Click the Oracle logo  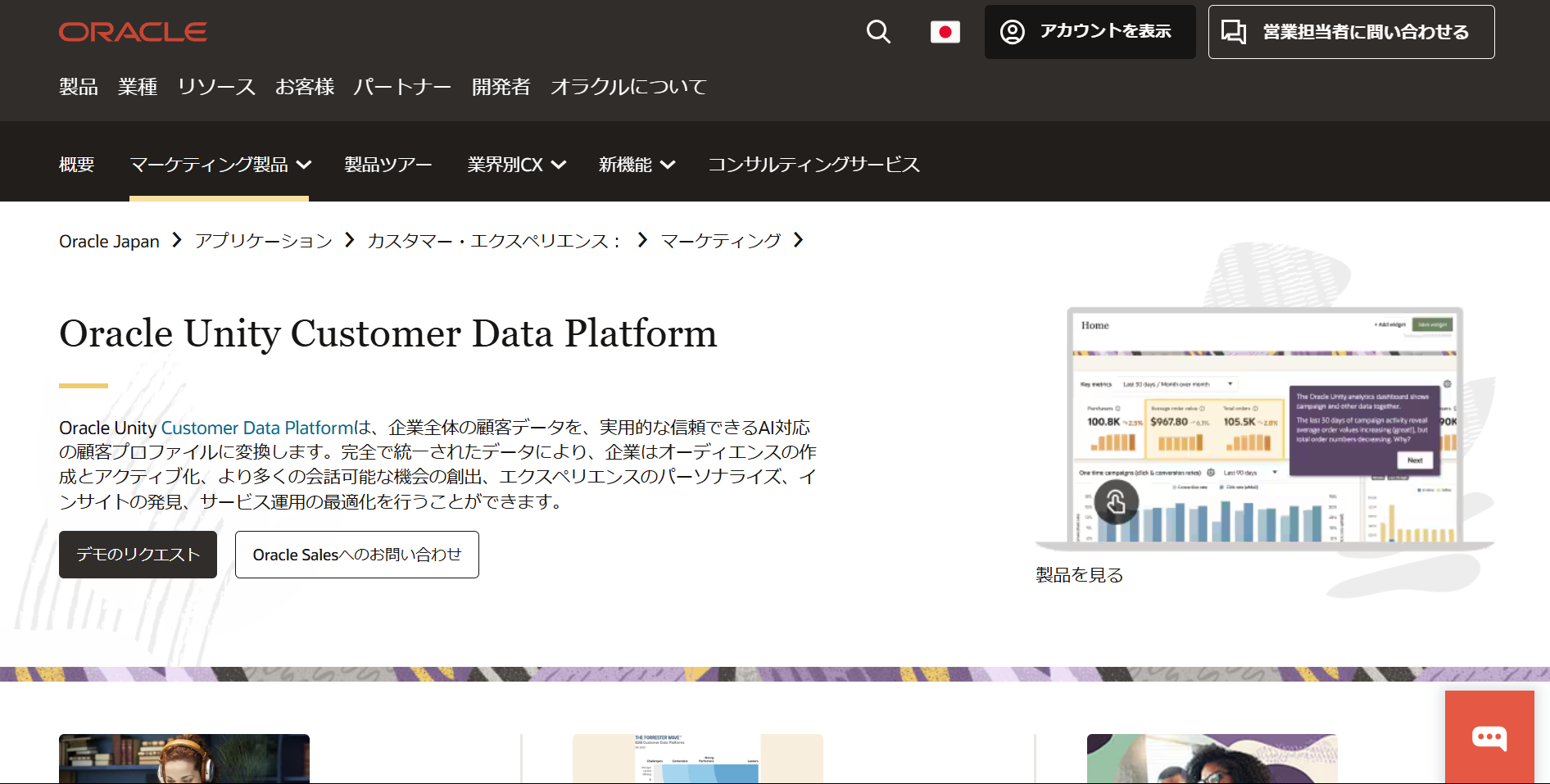[x=133, y=32]
